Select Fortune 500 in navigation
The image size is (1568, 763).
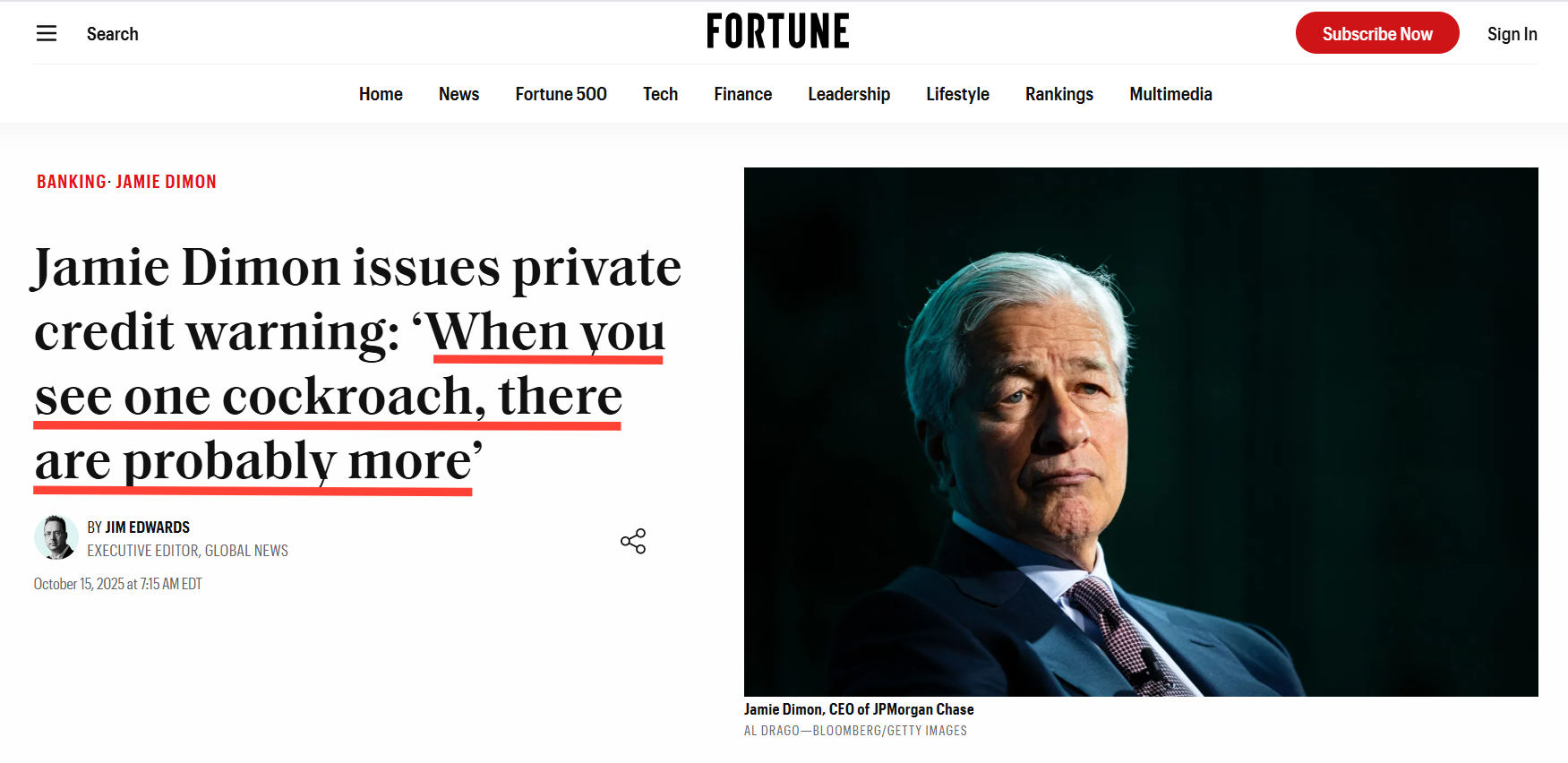561,94
